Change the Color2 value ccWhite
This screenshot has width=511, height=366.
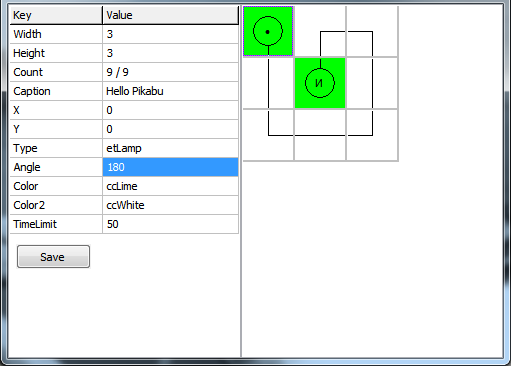click(x=171, y=205)
